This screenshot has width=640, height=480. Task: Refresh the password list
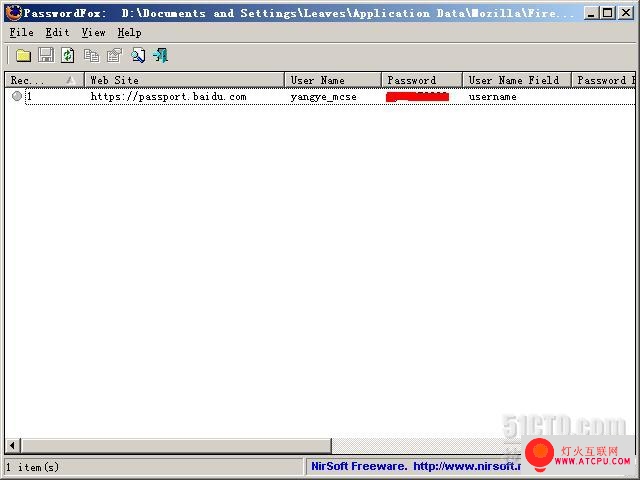68,55
